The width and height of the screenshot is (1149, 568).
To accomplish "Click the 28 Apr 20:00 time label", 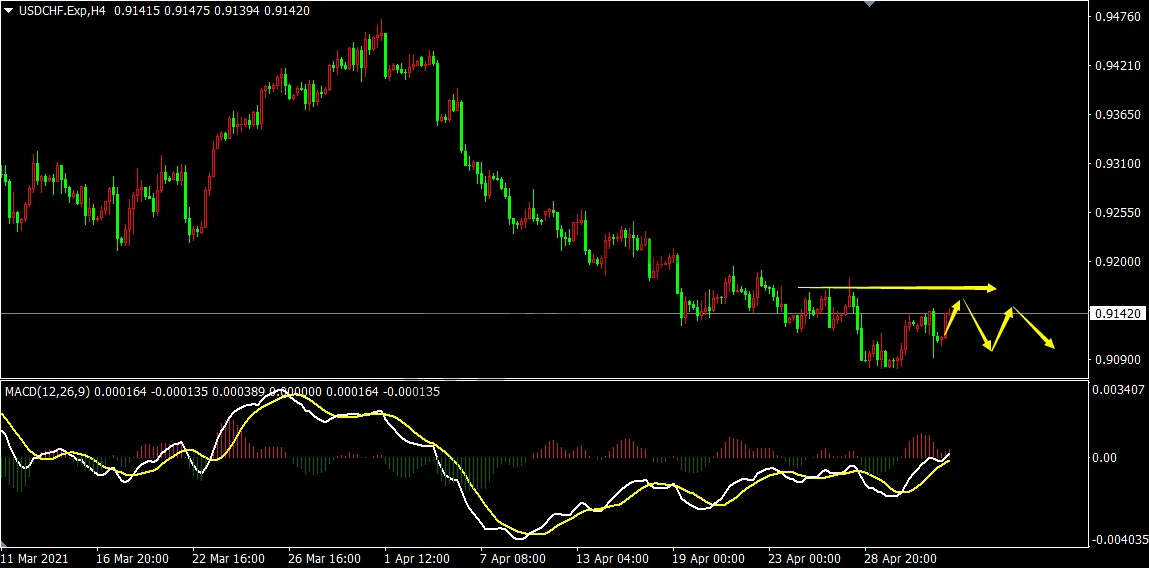I will pyautogui.click(x=902, y=558).
